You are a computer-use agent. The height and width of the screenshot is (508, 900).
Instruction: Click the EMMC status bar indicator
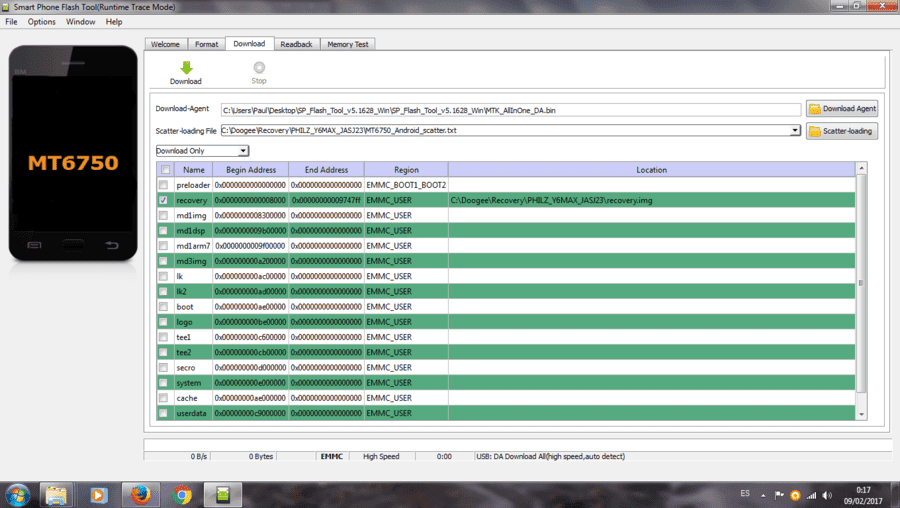[x=331, y=456]
